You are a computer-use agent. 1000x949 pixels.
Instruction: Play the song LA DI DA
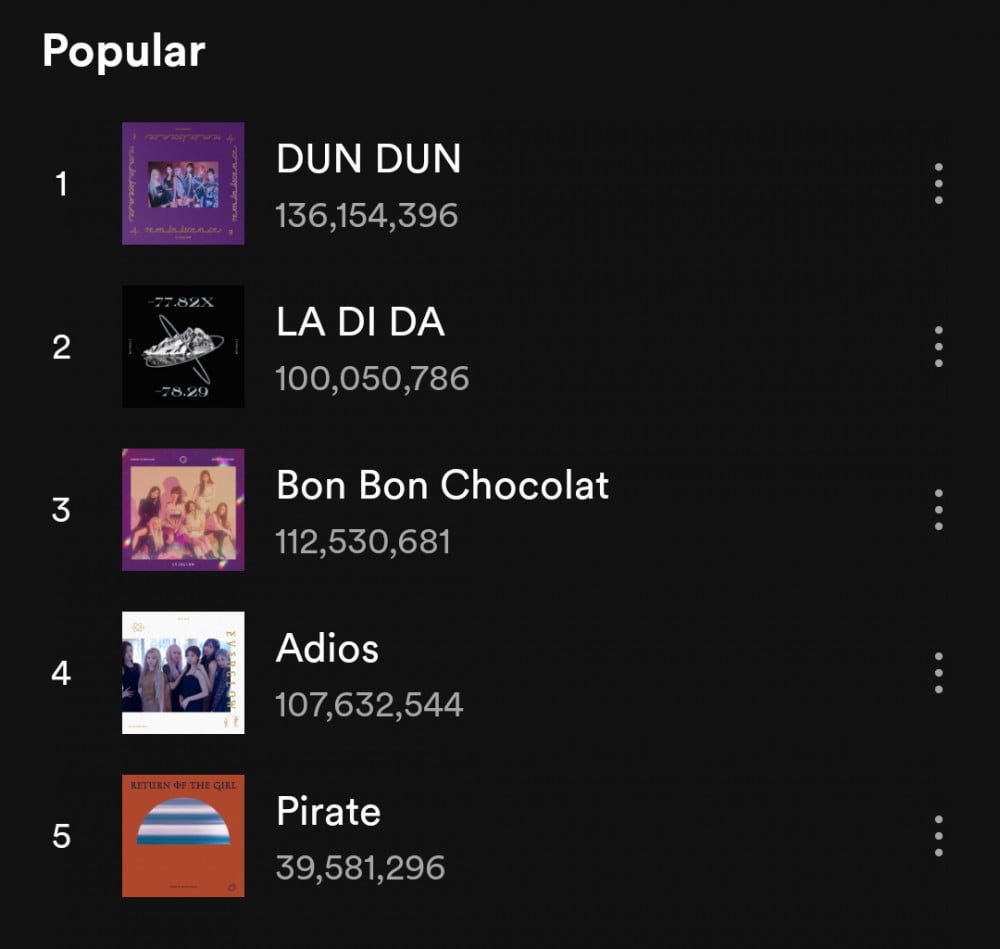click(x=360, y=322)
